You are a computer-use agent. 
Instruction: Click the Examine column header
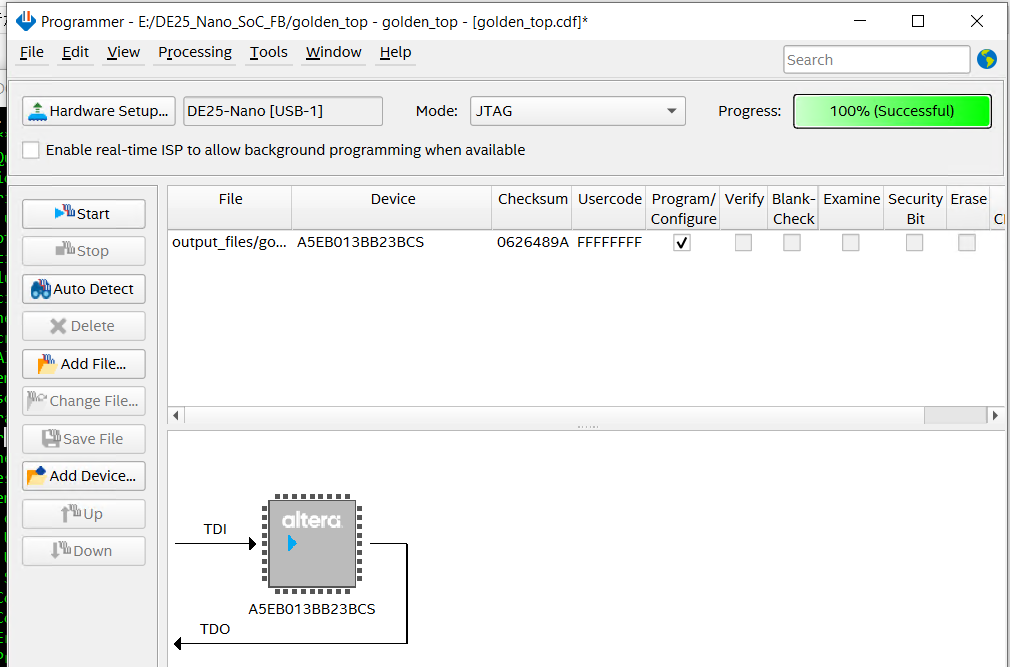852,208
